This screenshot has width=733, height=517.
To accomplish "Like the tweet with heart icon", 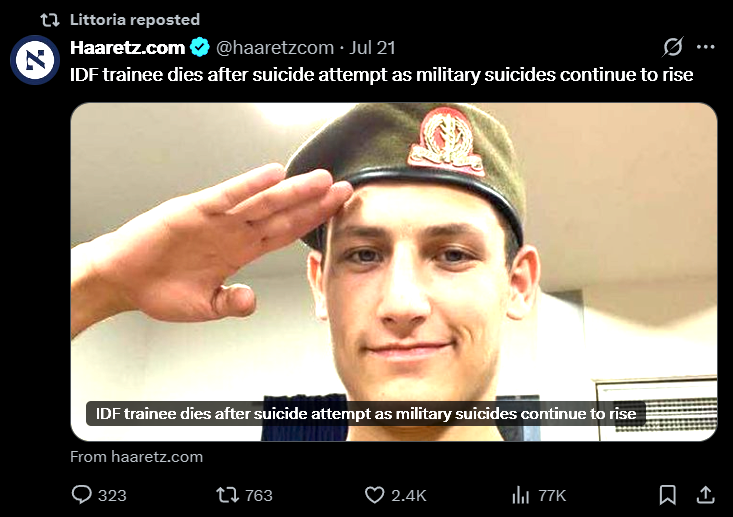I will (374, 495).
